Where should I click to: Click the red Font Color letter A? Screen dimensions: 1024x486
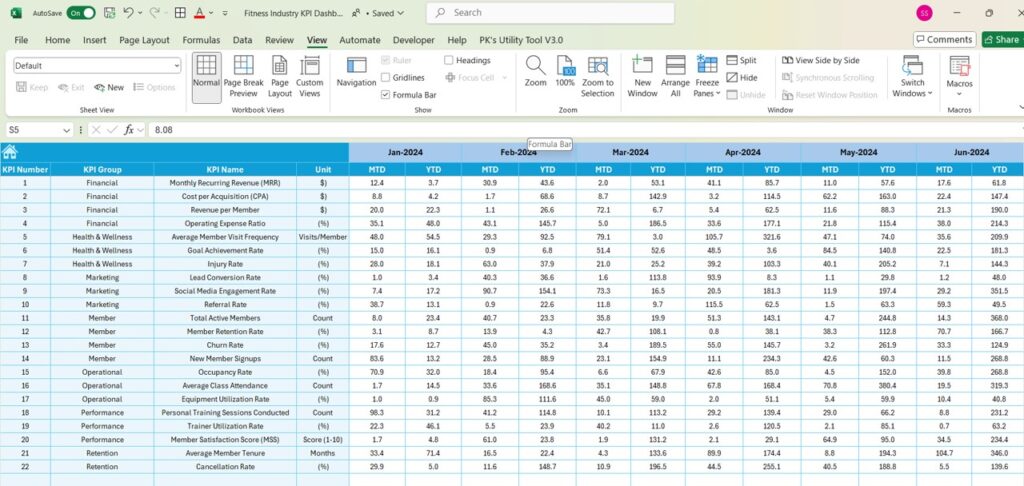199,12
